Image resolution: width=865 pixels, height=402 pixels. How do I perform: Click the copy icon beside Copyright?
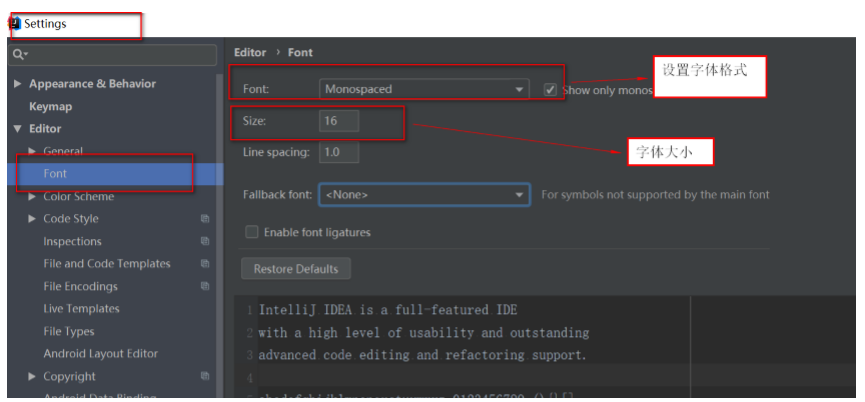205,376
